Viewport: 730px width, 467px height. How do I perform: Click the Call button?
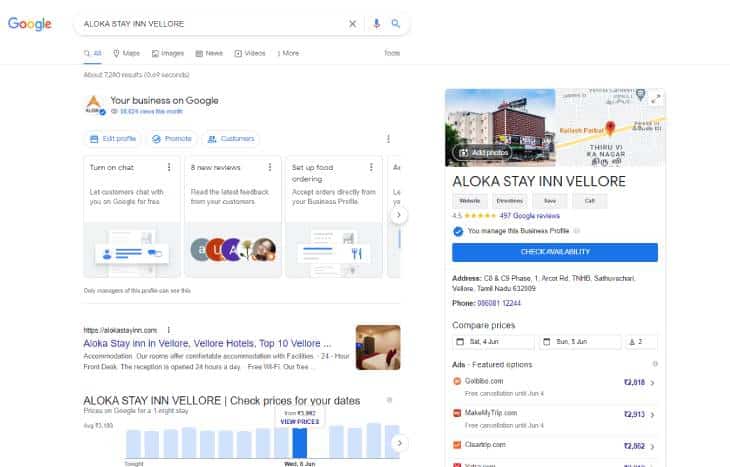click(x=590, y=201)
